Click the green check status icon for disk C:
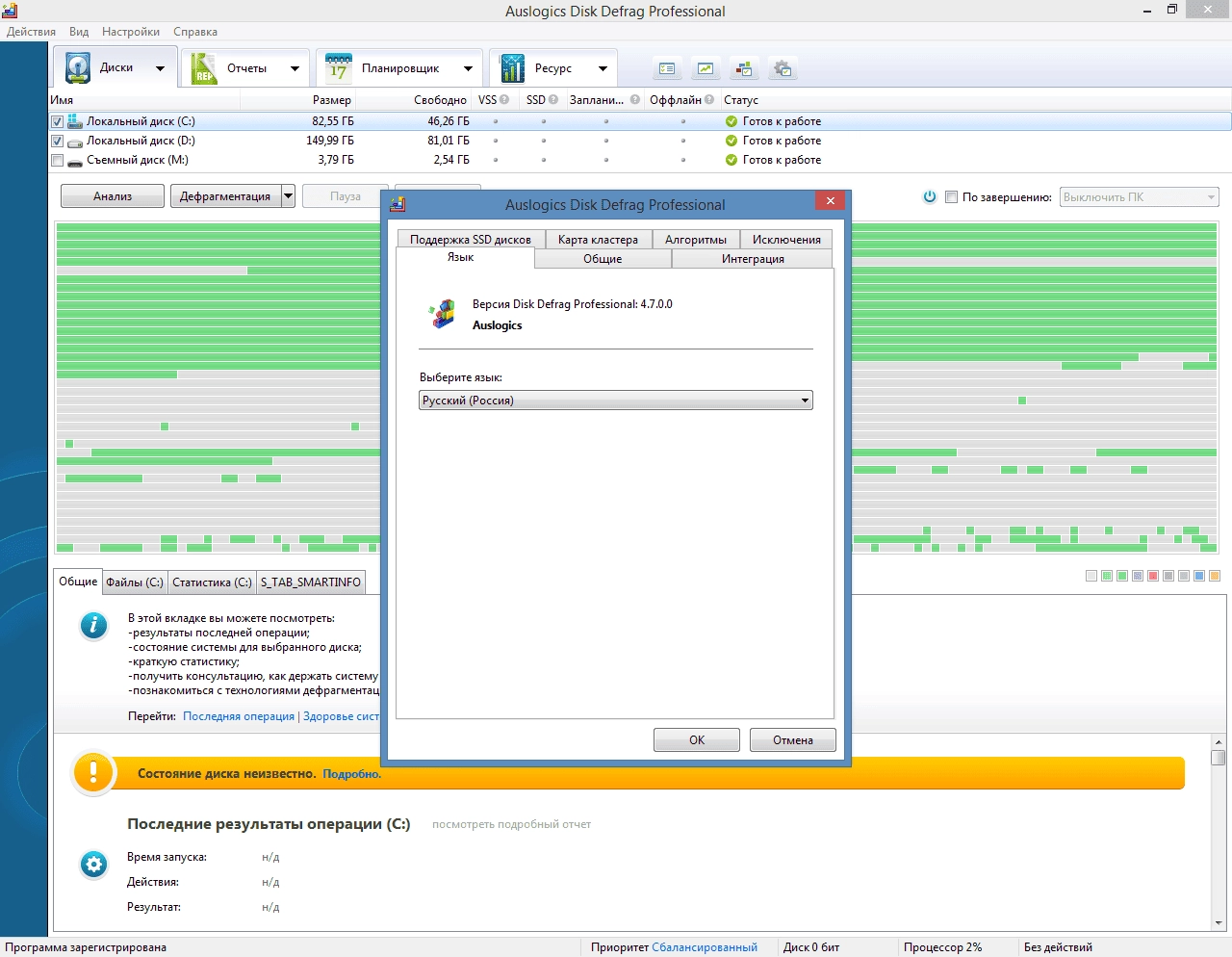 click(x=731, y=121)
